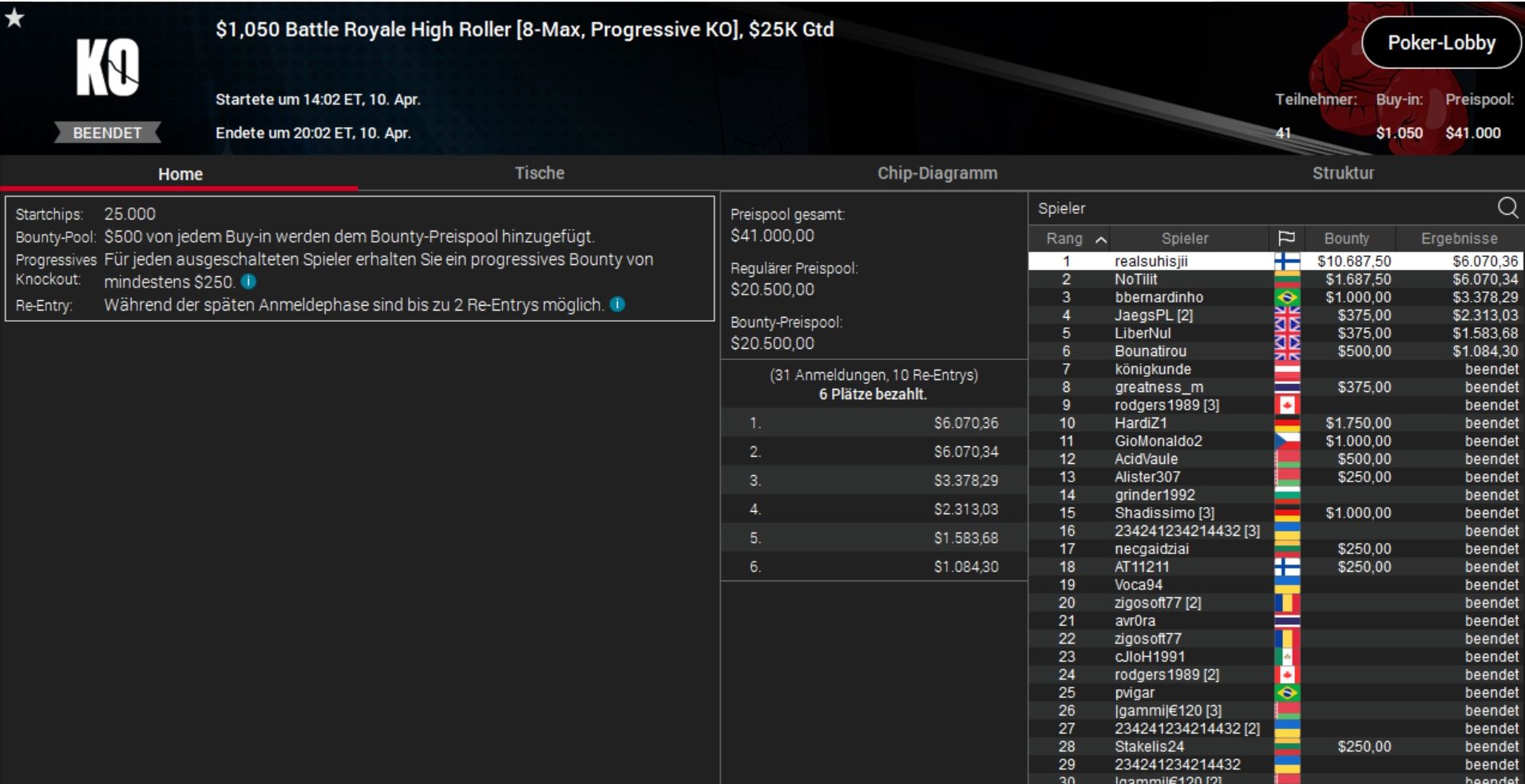Image resolution: width=1525 pixels, height=784 pixels.
Task: Click the info icon beside mindestens $250
Action: pyautogui.click(x=248, y=282)
